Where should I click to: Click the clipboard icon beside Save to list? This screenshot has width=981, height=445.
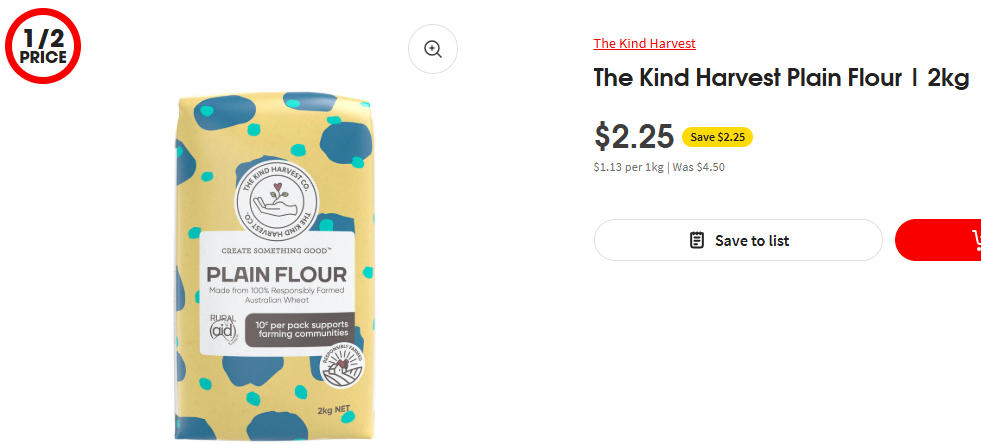698,240
